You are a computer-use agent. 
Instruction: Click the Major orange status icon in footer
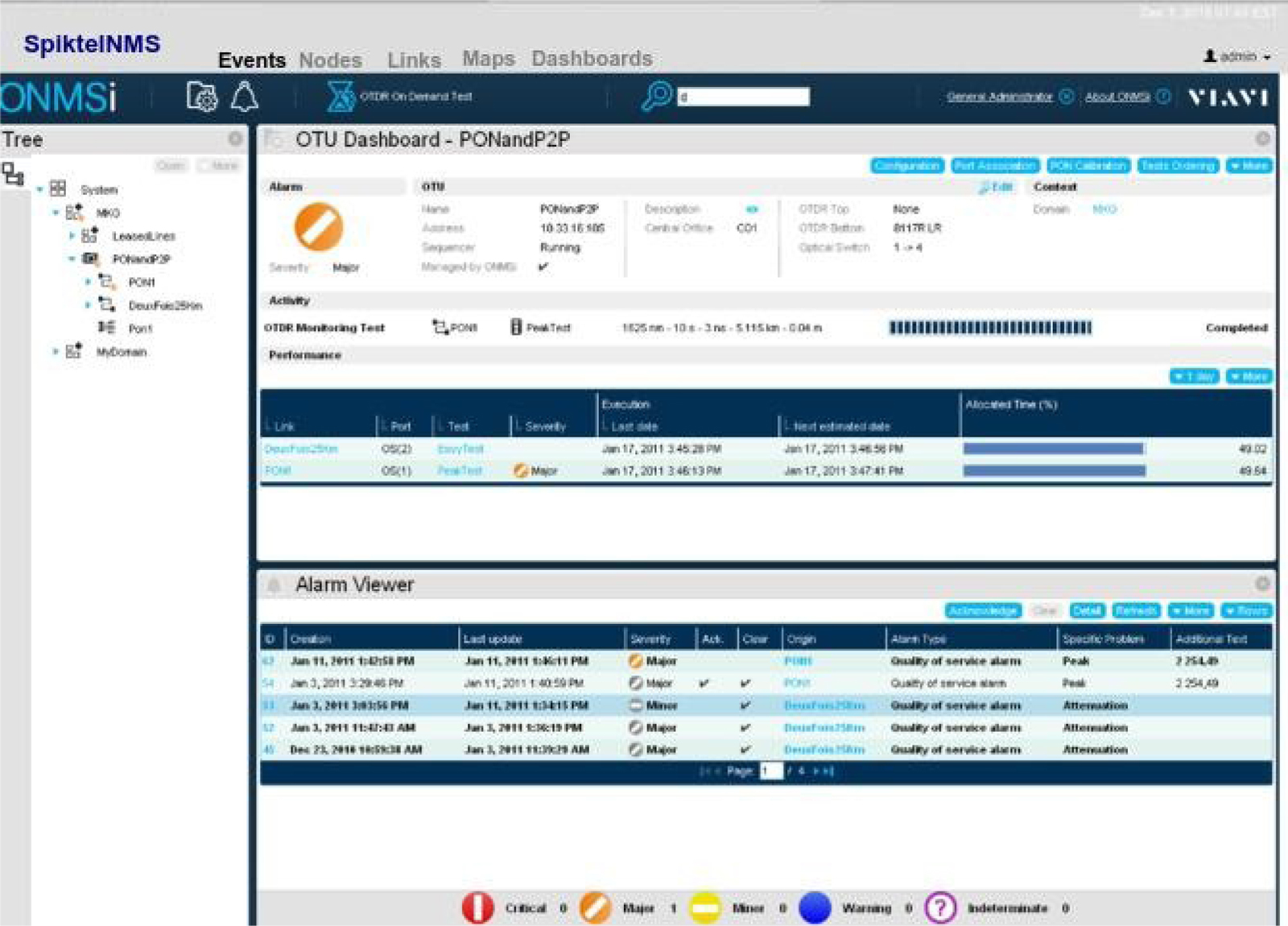pos(595,907)
